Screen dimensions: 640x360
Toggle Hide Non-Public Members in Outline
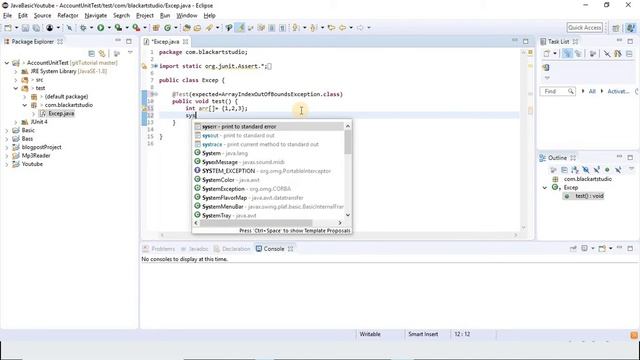click(x=607, y=169)
